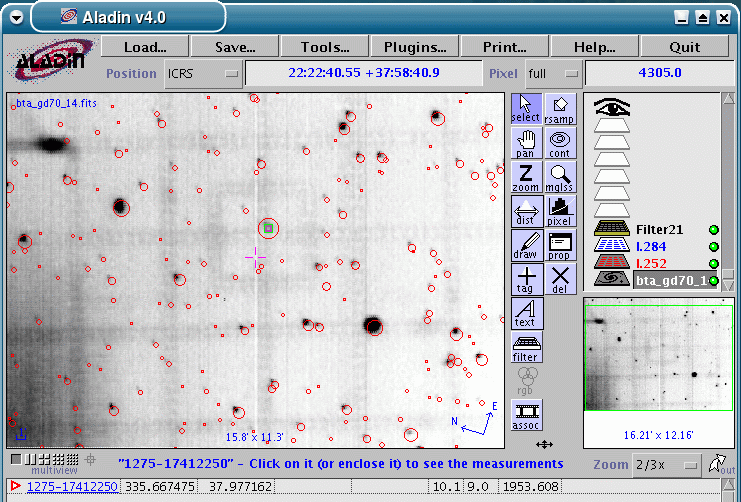The height and width of the screenshot is (502, 741).
Task: Toggle the eye icon above the plane stack
Action: (x=612, y=108)
